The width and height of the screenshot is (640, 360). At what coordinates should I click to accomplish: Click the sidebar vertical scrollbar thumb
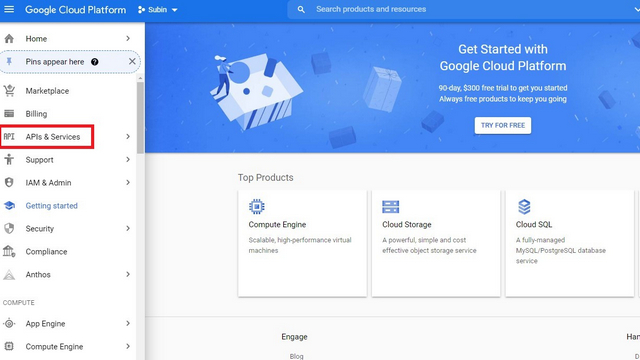coord(140,118)
